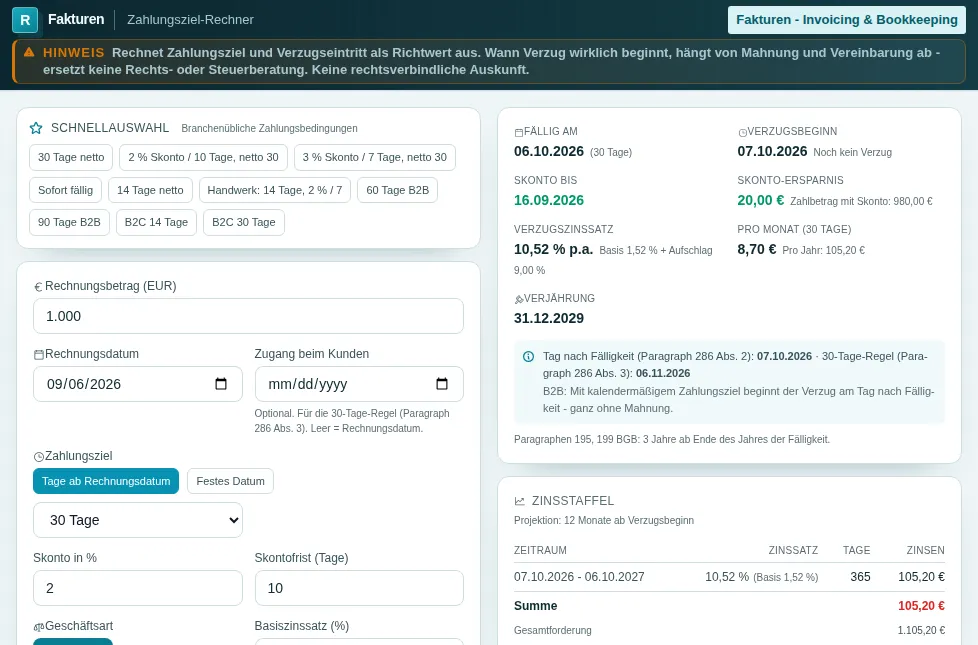The width and height of the screenshot is (978, 645).
Task: Click the chart icon beside Zinsstaffel
Action: coord(520,501)
